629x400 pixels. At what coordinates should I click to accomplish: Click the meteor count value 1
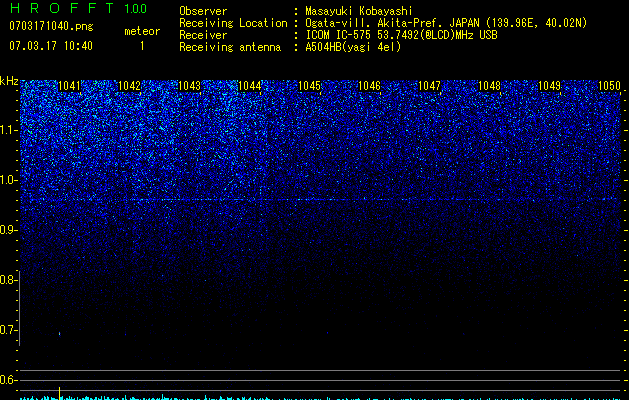[x=142, y=46]
